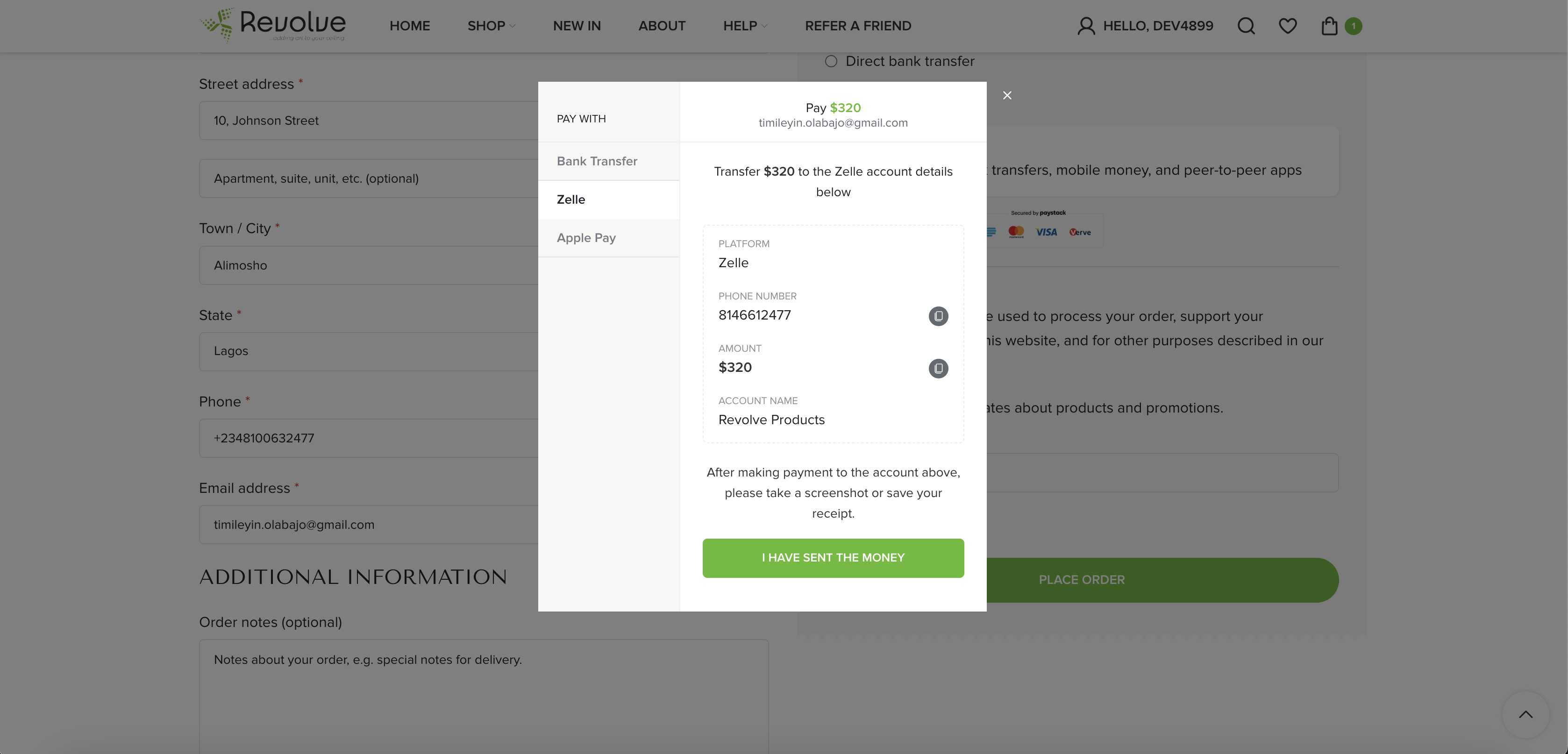Click the Revolve logo
Image resolution: width=1568 pixels, height=754 pixels.
point(273,26)
